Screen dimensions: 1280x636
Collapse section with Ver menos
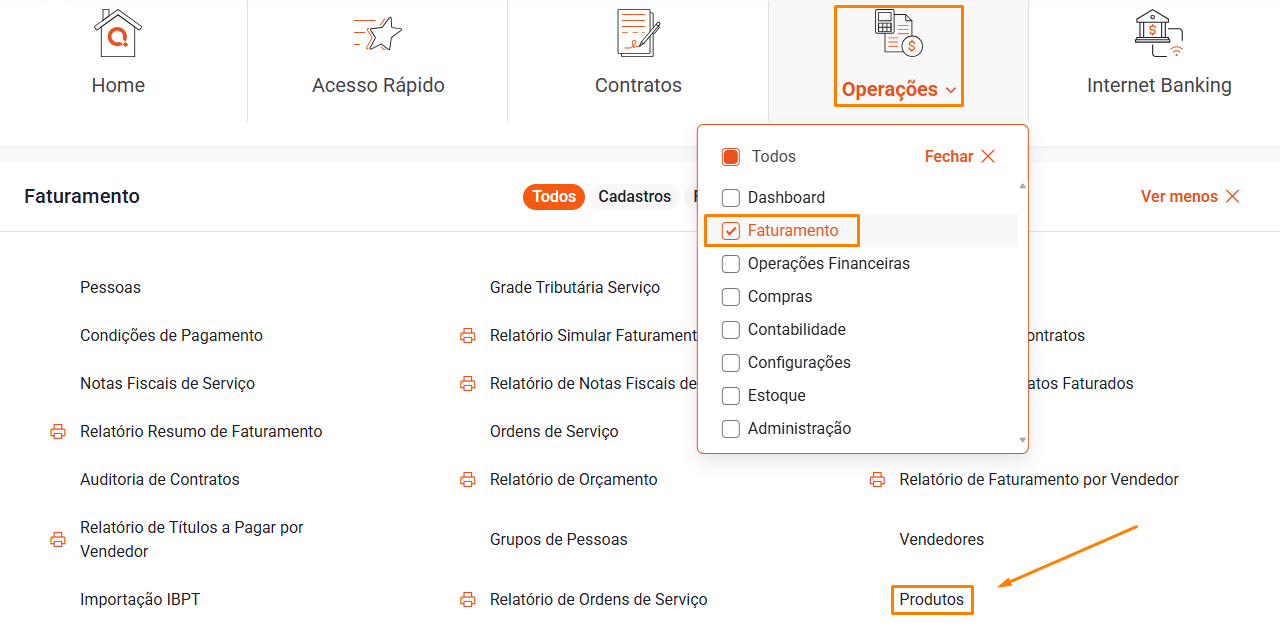1190,197
